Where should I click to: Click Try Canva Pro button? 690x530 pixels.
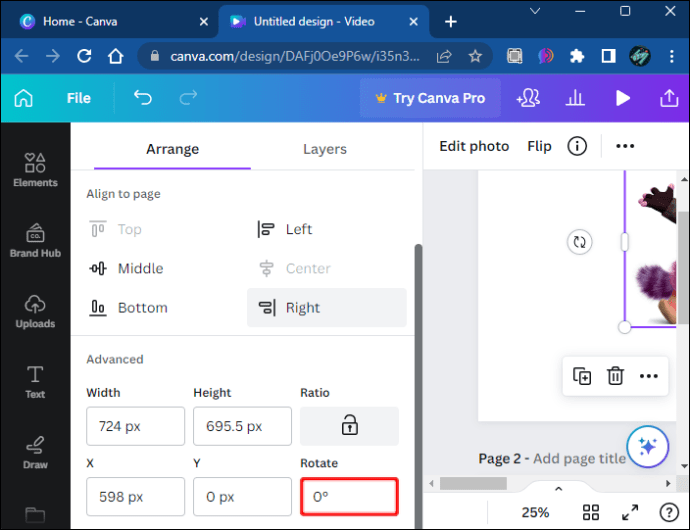point(430,98)
